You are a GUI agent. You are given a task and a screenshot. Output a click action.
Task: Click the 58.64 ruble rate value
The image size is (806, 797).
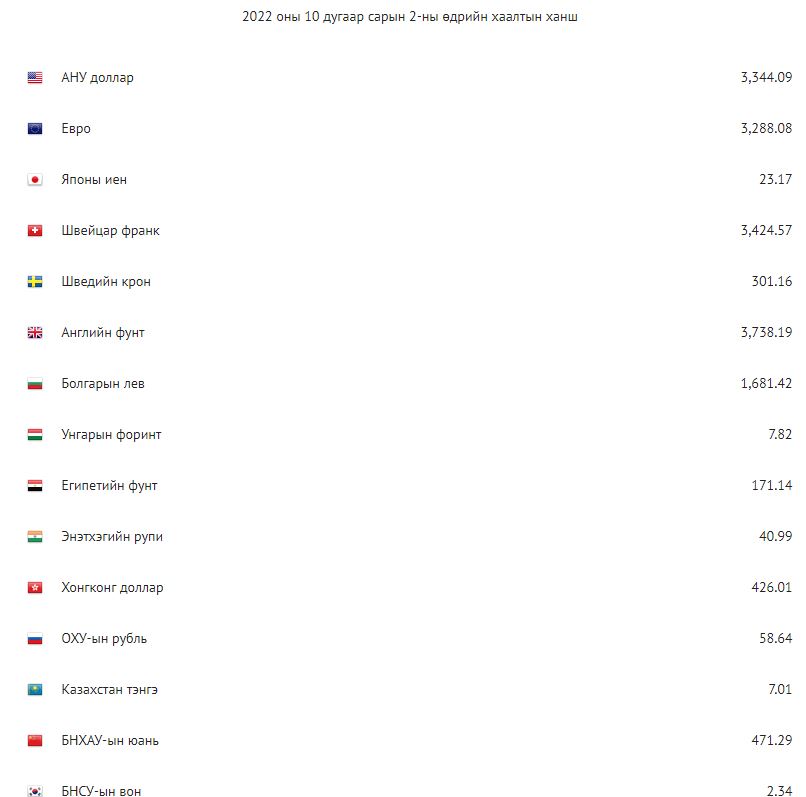pos(775,639)
